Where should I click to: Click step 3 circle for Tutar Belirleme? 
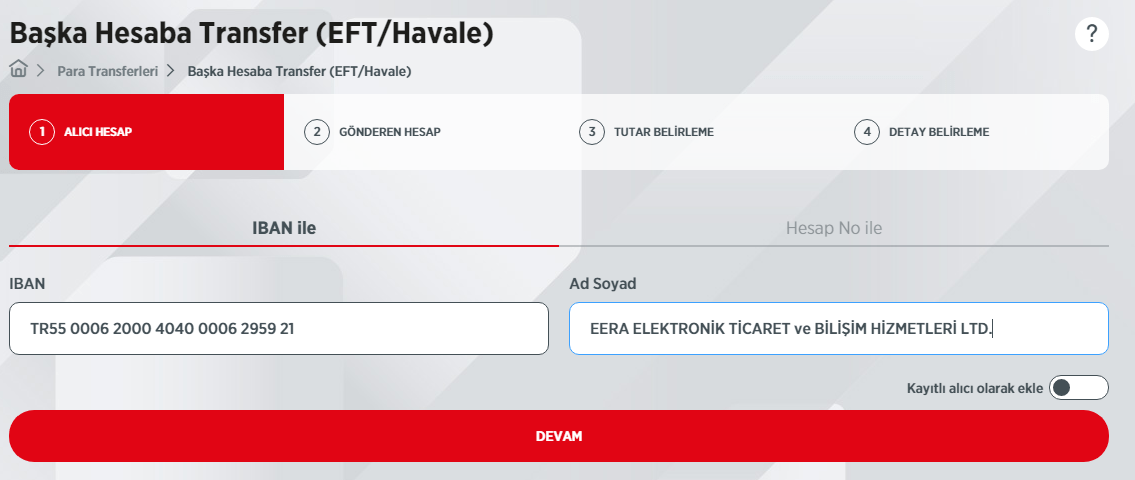point(591,132)
